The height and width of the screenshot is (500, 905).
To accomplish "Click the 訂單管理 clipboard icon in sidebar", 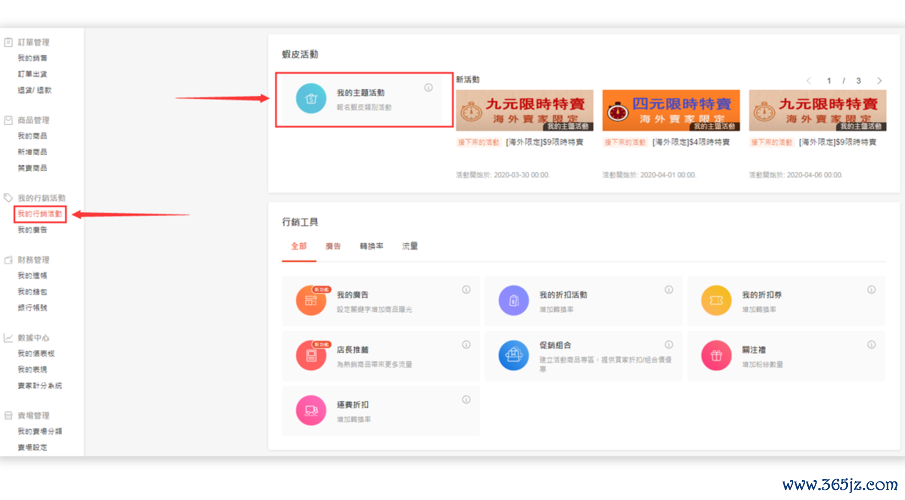I will [x=8, y=42].
